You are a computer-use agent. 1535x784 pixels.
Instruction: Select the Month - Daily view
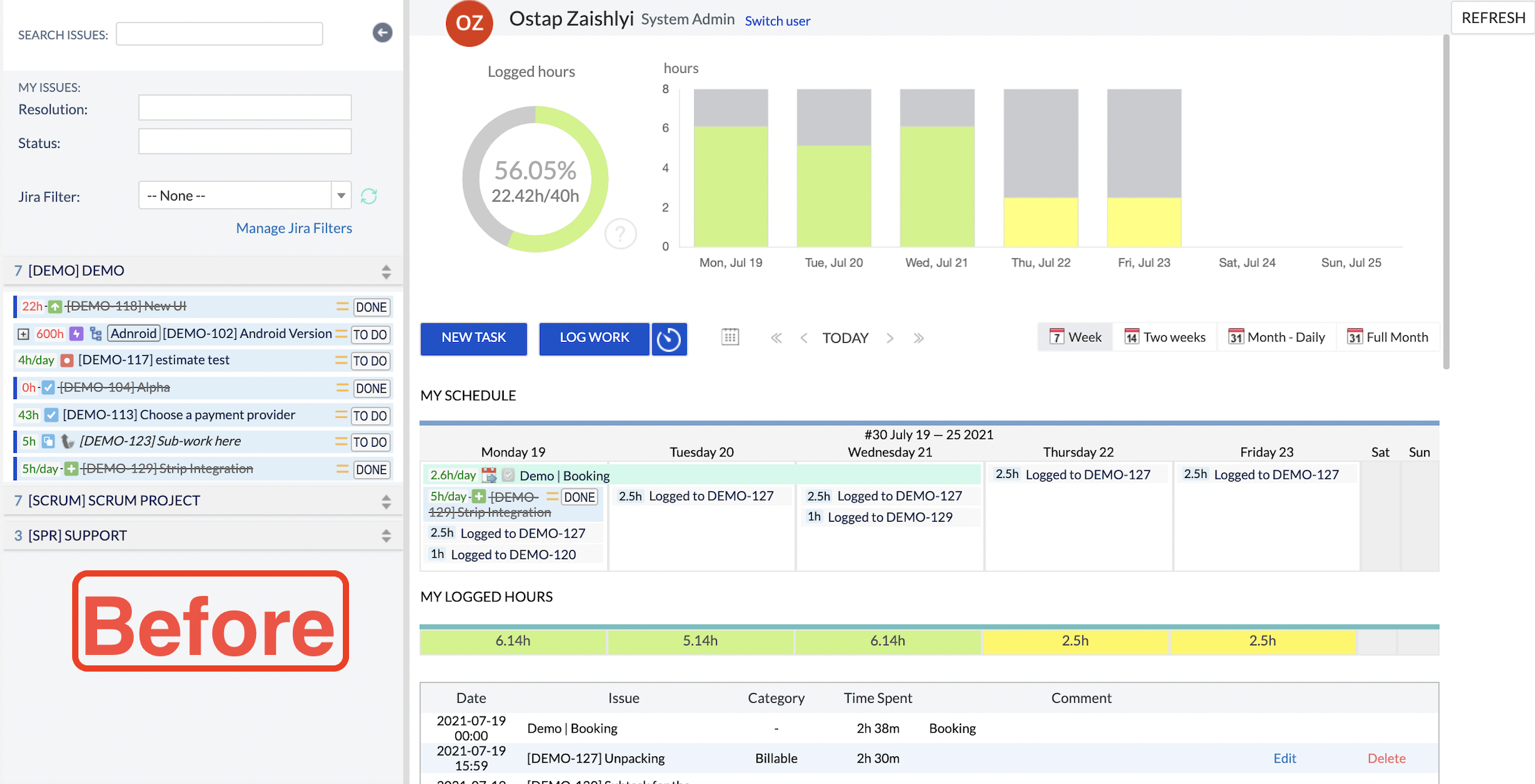click(x=1276, y=337)
